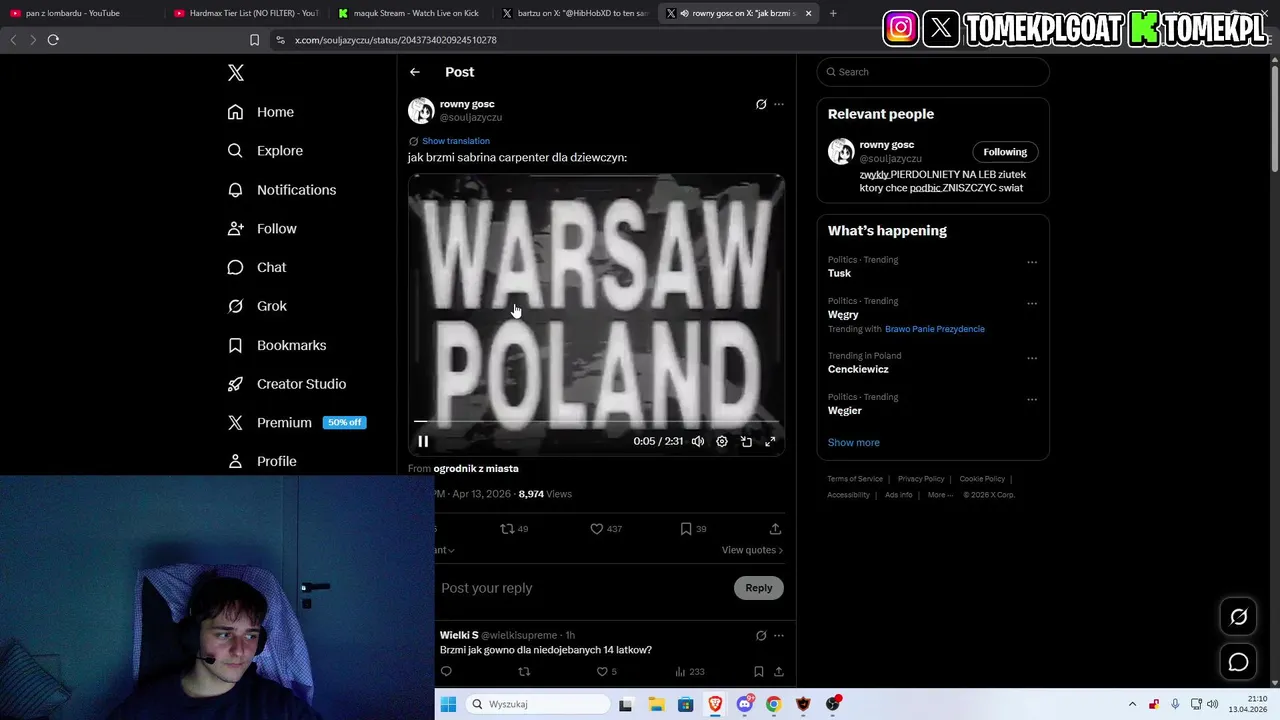This screenshot has width=1280, height=720.
Task: Bookmark the post with 39 bookmarks
Action: [x=693, y=529]
